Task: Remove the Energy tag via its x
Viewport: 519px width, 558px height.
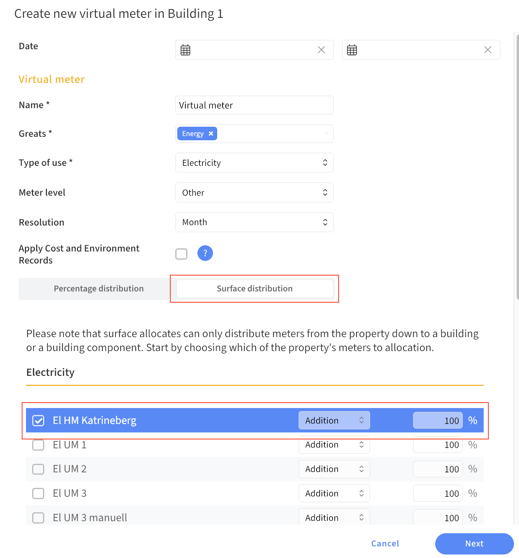Action: coord(211,133)
